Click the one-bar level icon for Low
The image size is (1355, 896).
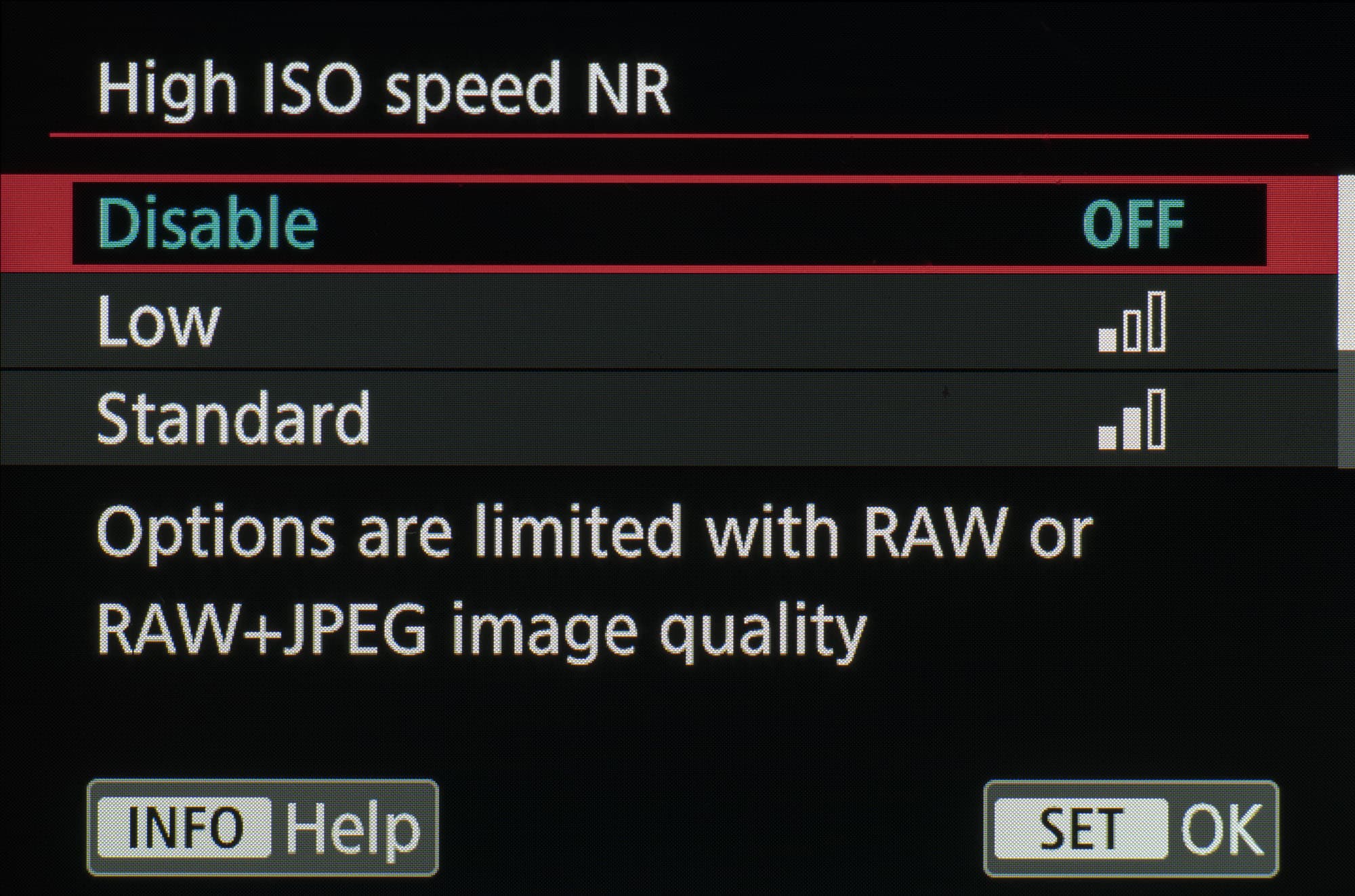(x=1131, y=322)
